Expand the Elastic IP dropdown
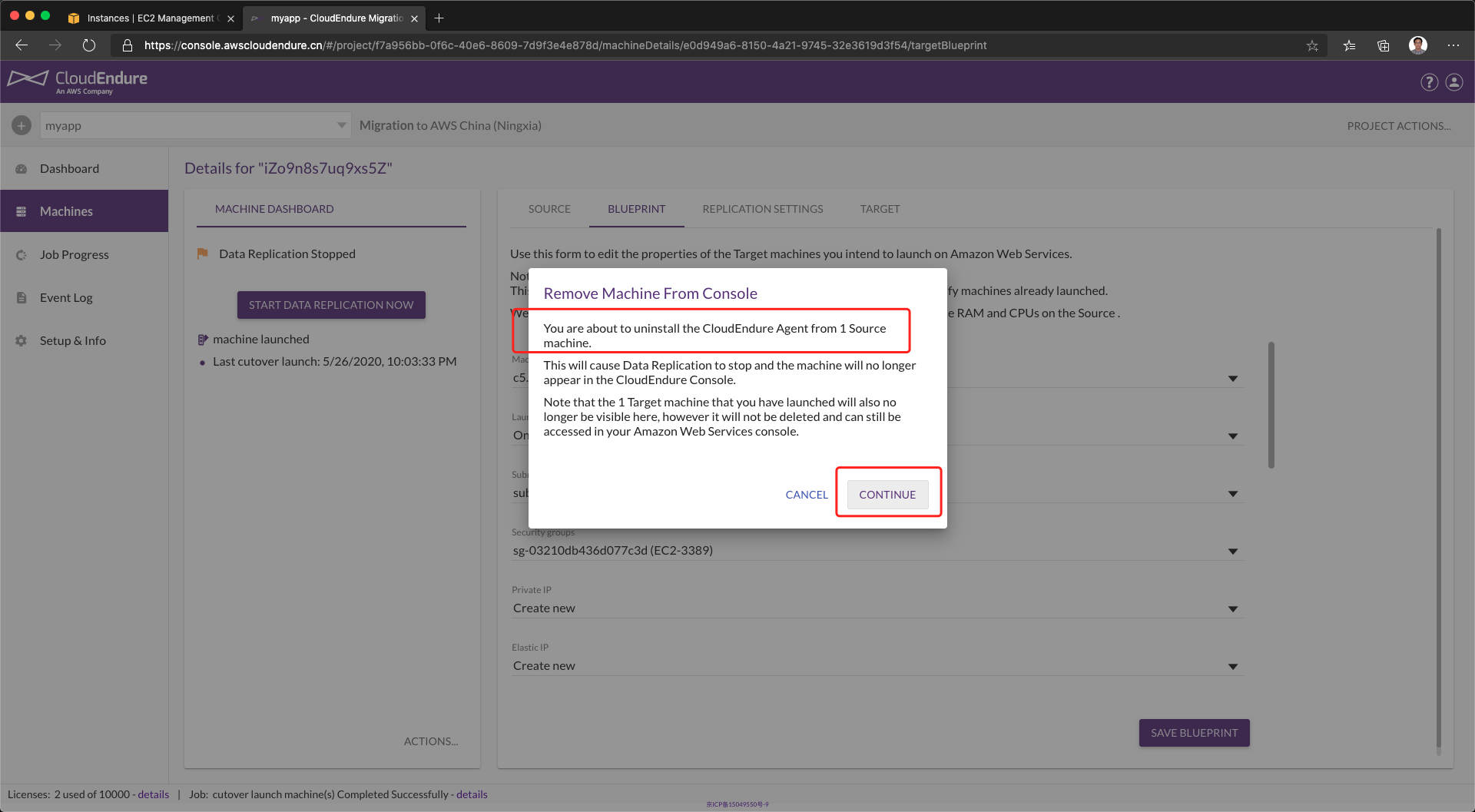 [1232, 666]
